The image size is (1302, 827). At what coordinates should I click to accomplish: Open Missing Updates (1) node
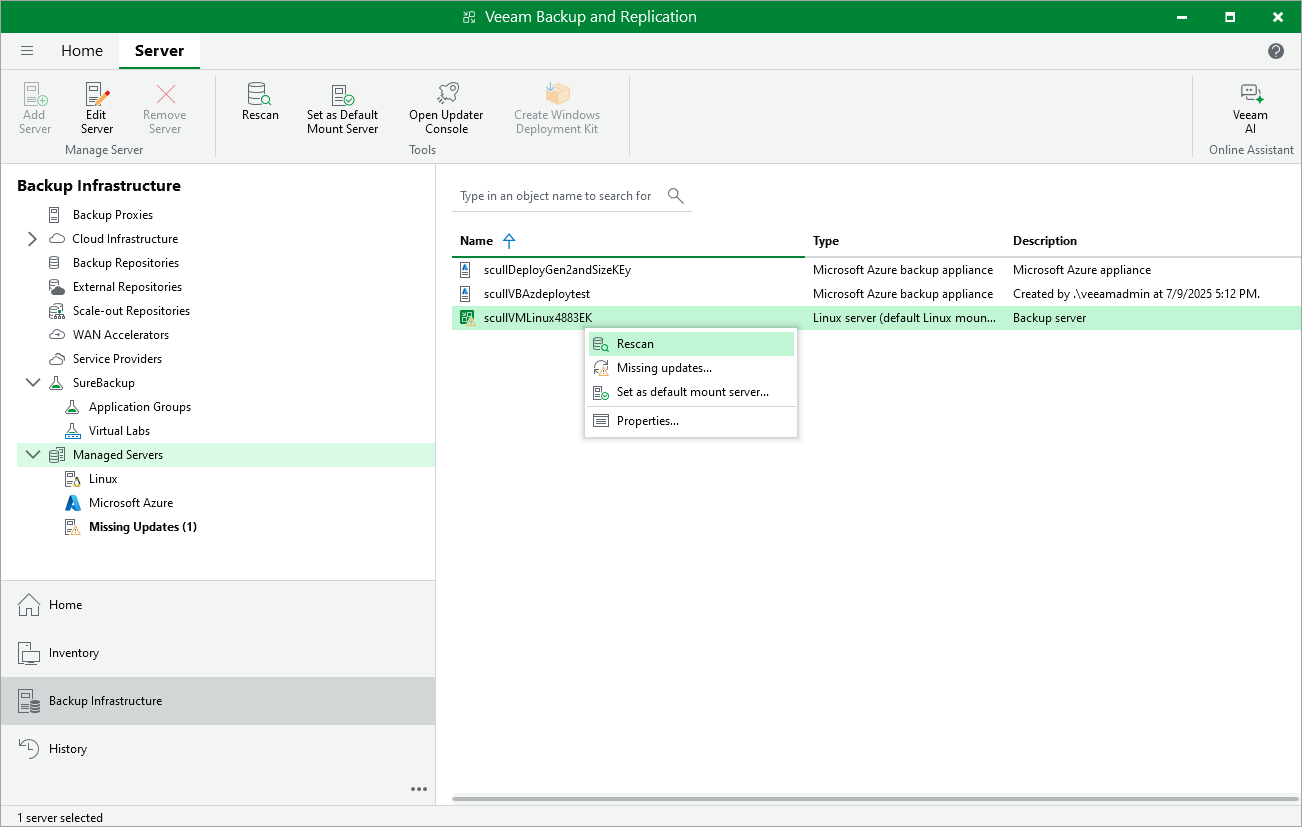tap(143, 527)
